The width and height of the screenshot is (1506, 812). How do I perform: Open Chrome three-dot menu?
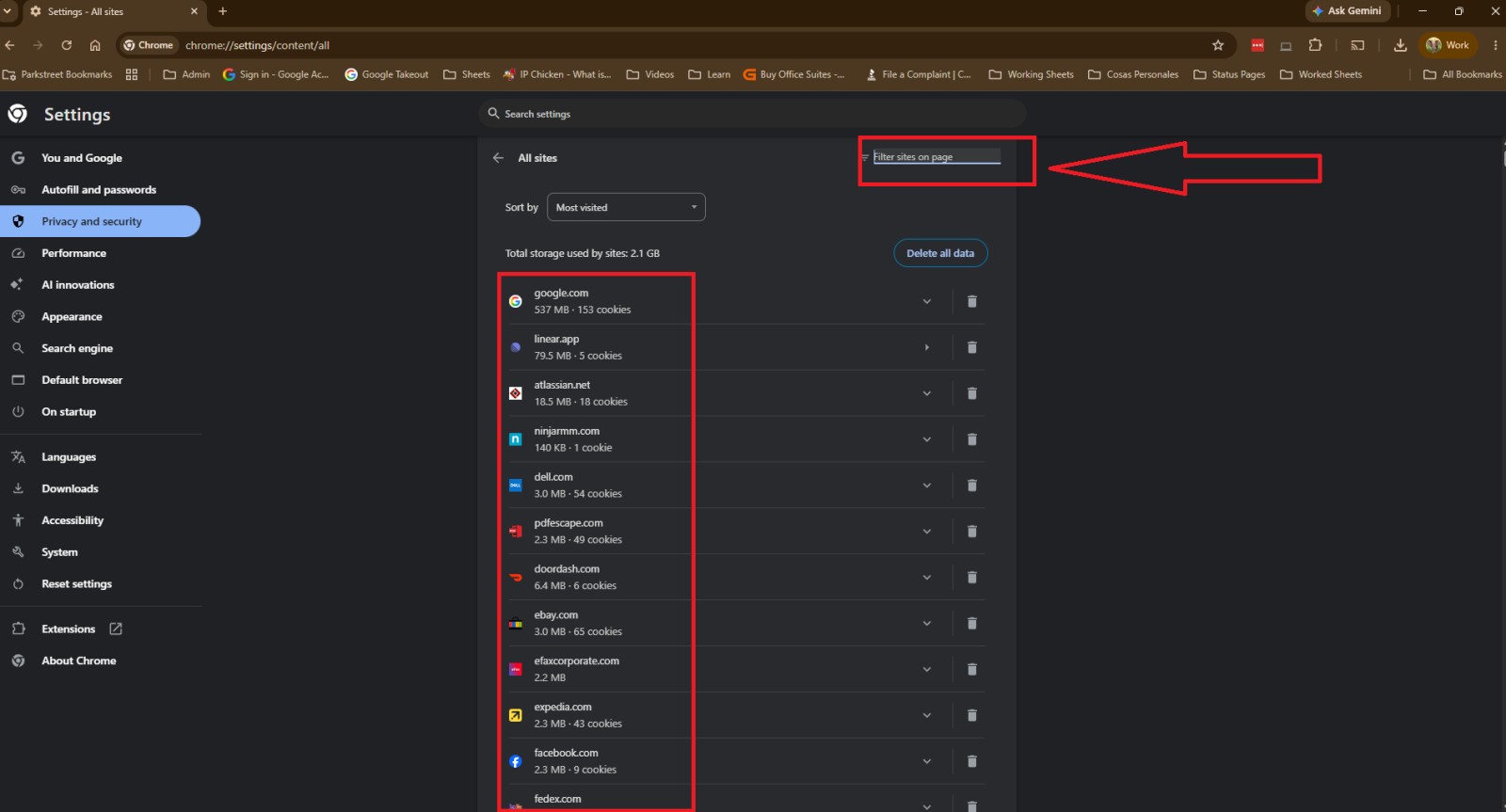[x=1495, y=45]
